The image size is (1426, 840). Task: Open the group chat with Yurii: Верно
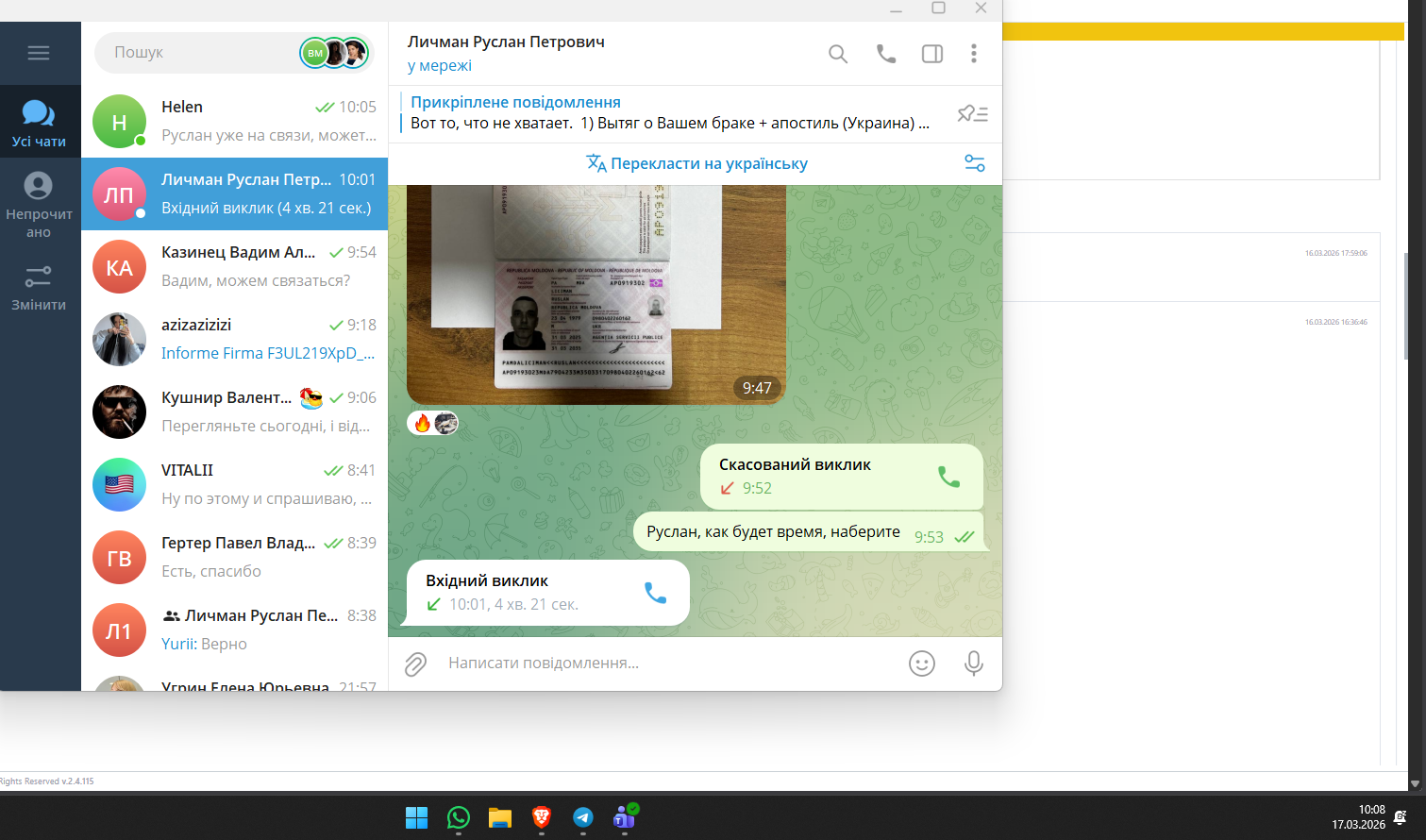[x=234, y=630]
